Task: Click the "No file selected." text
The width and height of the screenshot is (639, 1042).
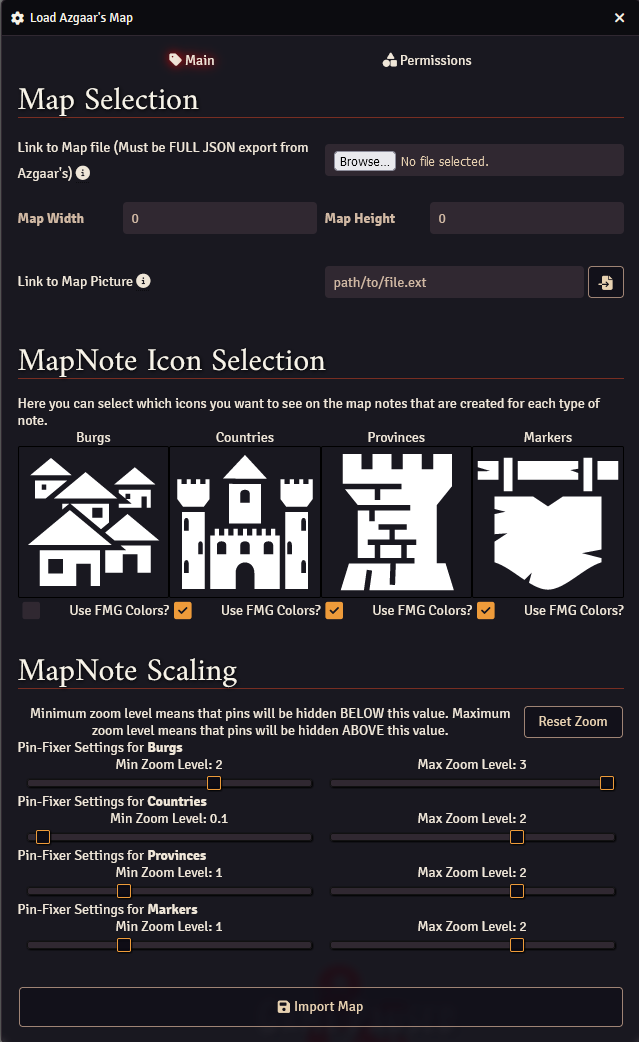Action: click(444, 161)
